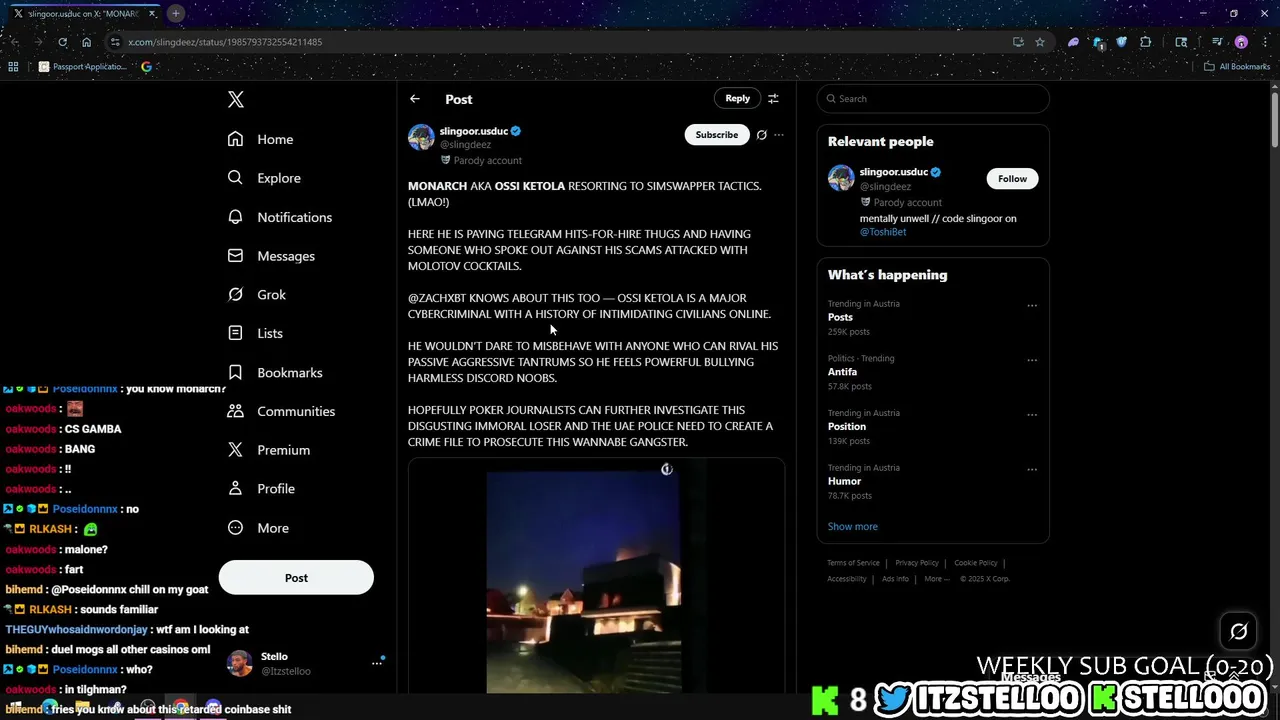Click the Reply button at post header
Screen dimensions: 1280x720
(737, 98)
